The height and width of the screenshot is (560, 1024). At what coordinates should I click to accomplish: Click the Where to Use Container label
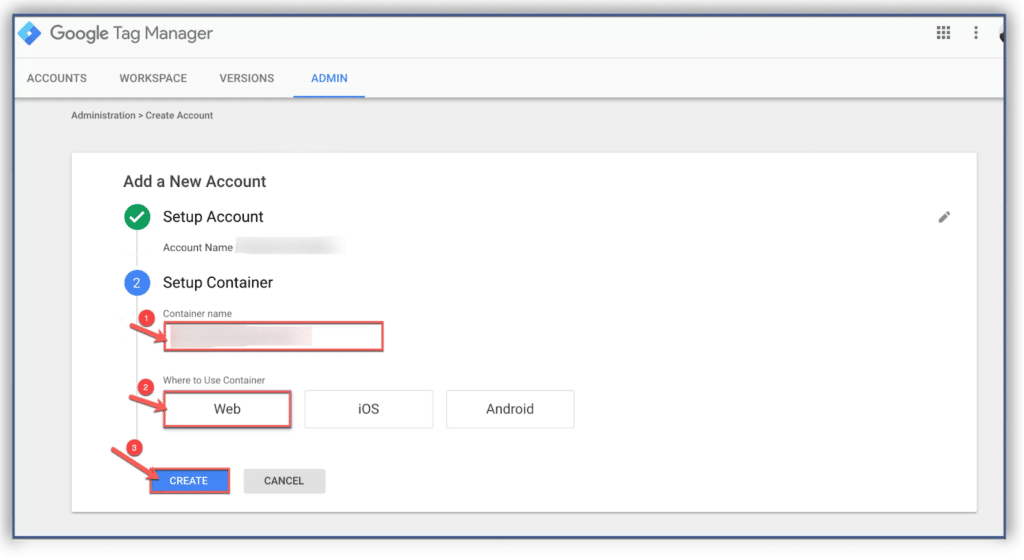(x=214, y=380)
